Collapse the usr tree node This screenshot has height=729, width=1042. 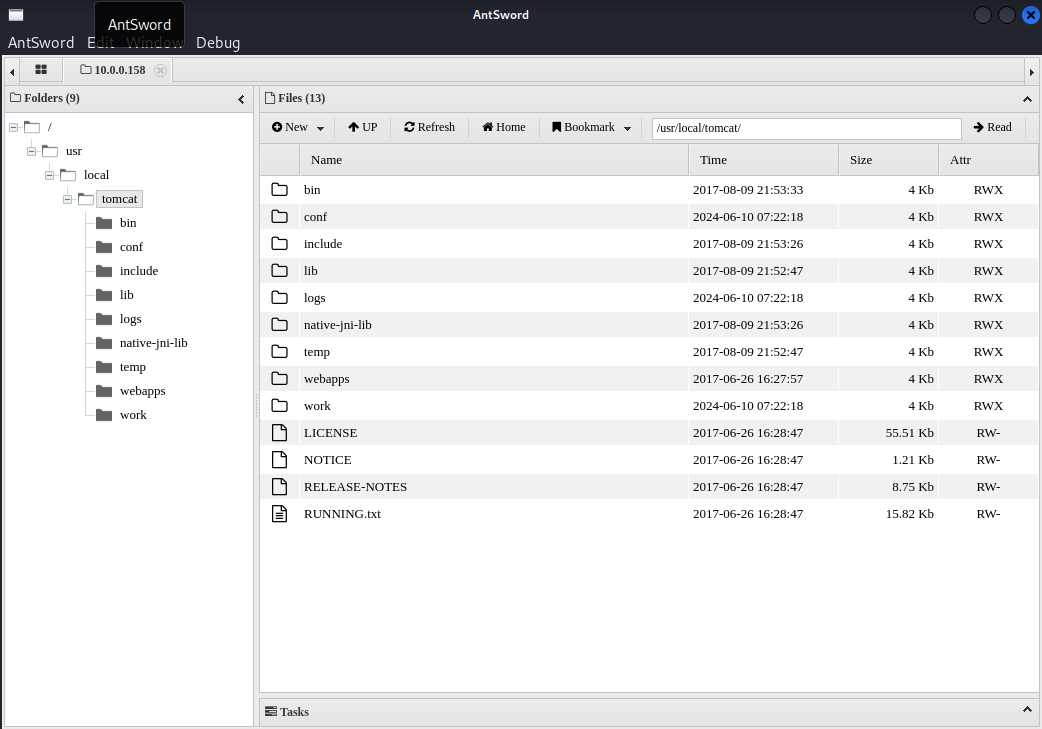(31, 152)
